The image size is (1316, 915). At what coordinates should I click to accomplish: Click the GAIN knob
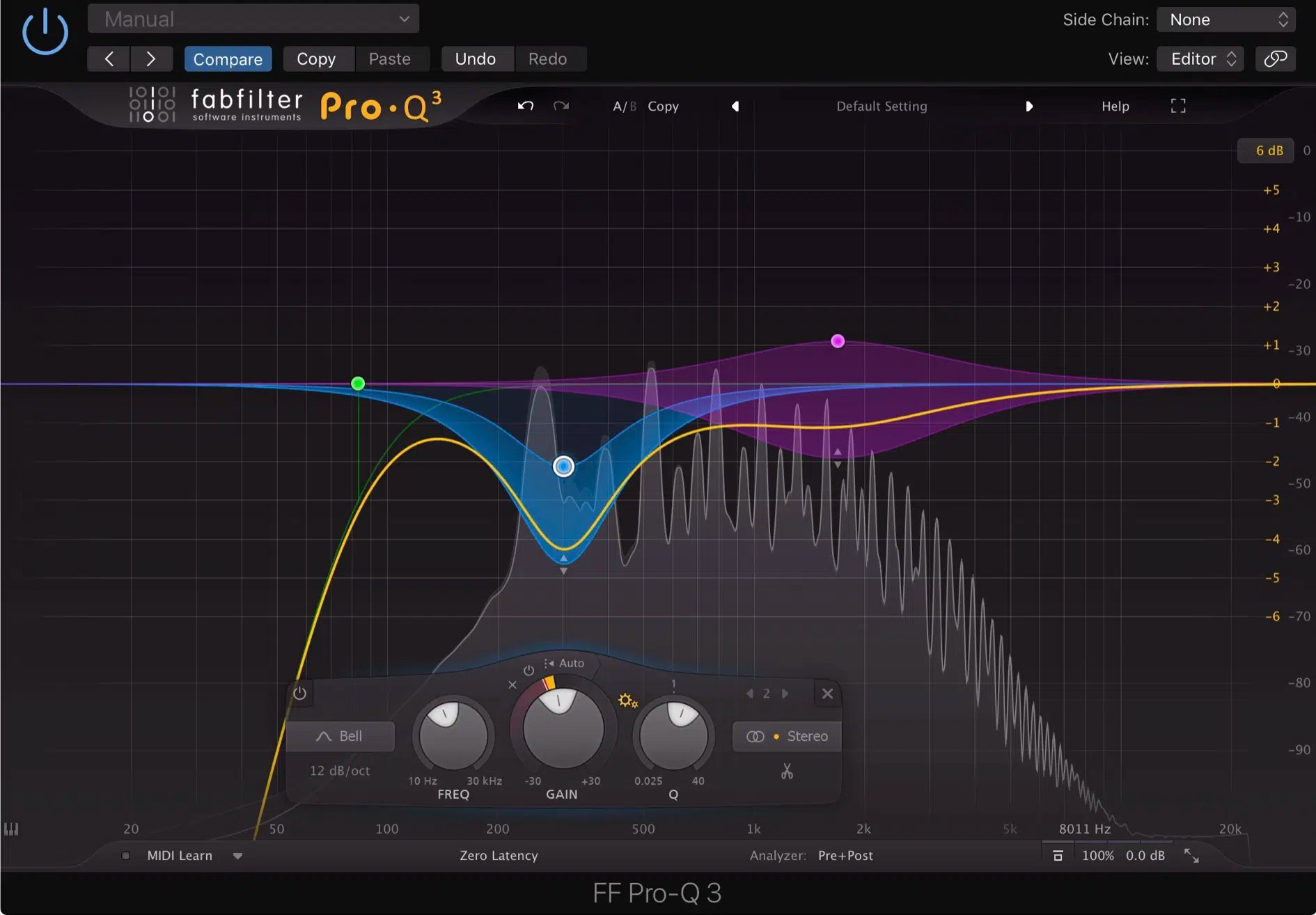(563, 727)
